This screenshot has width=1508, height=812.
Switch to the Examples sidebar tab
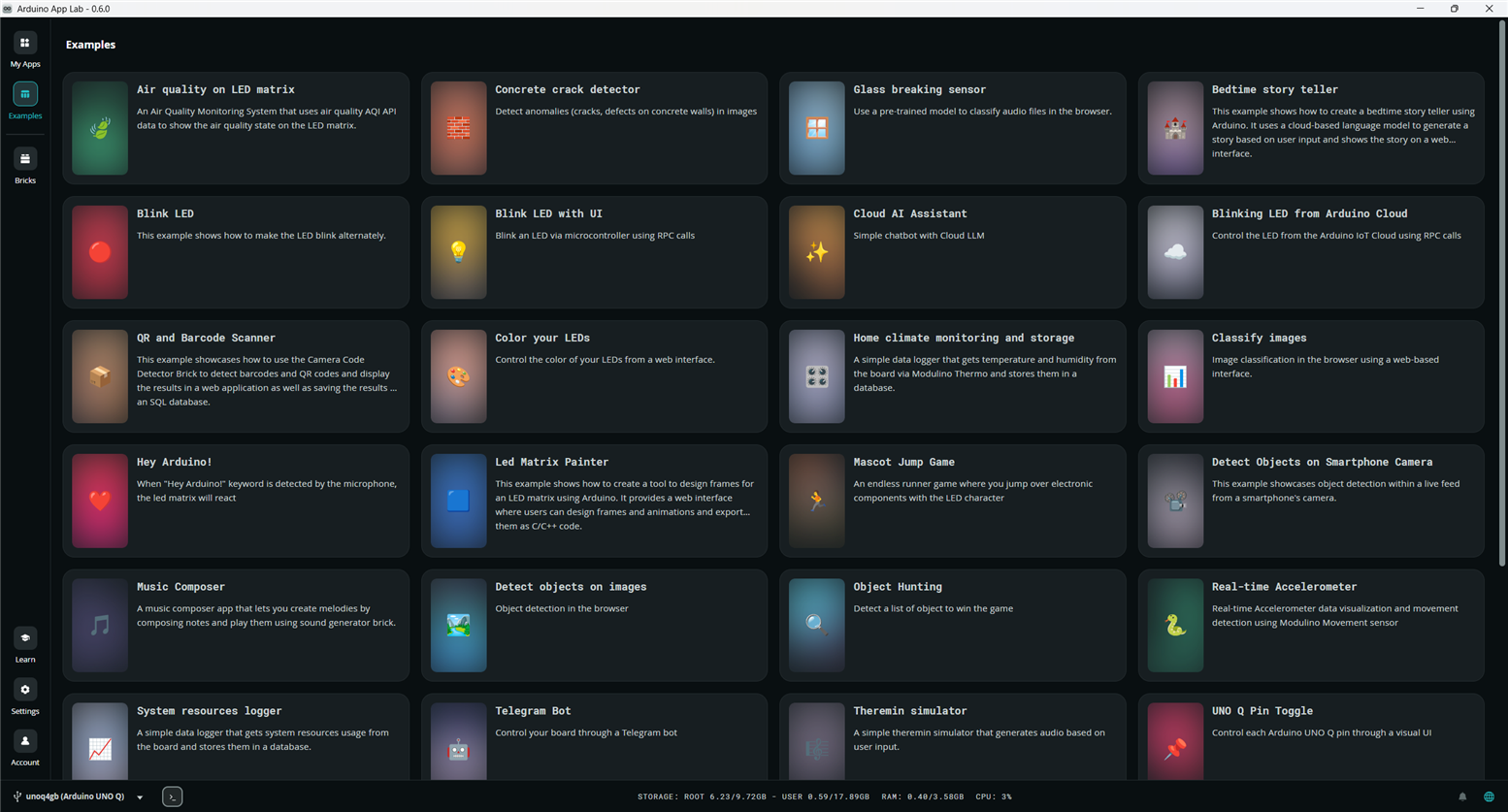coord(25,101)
